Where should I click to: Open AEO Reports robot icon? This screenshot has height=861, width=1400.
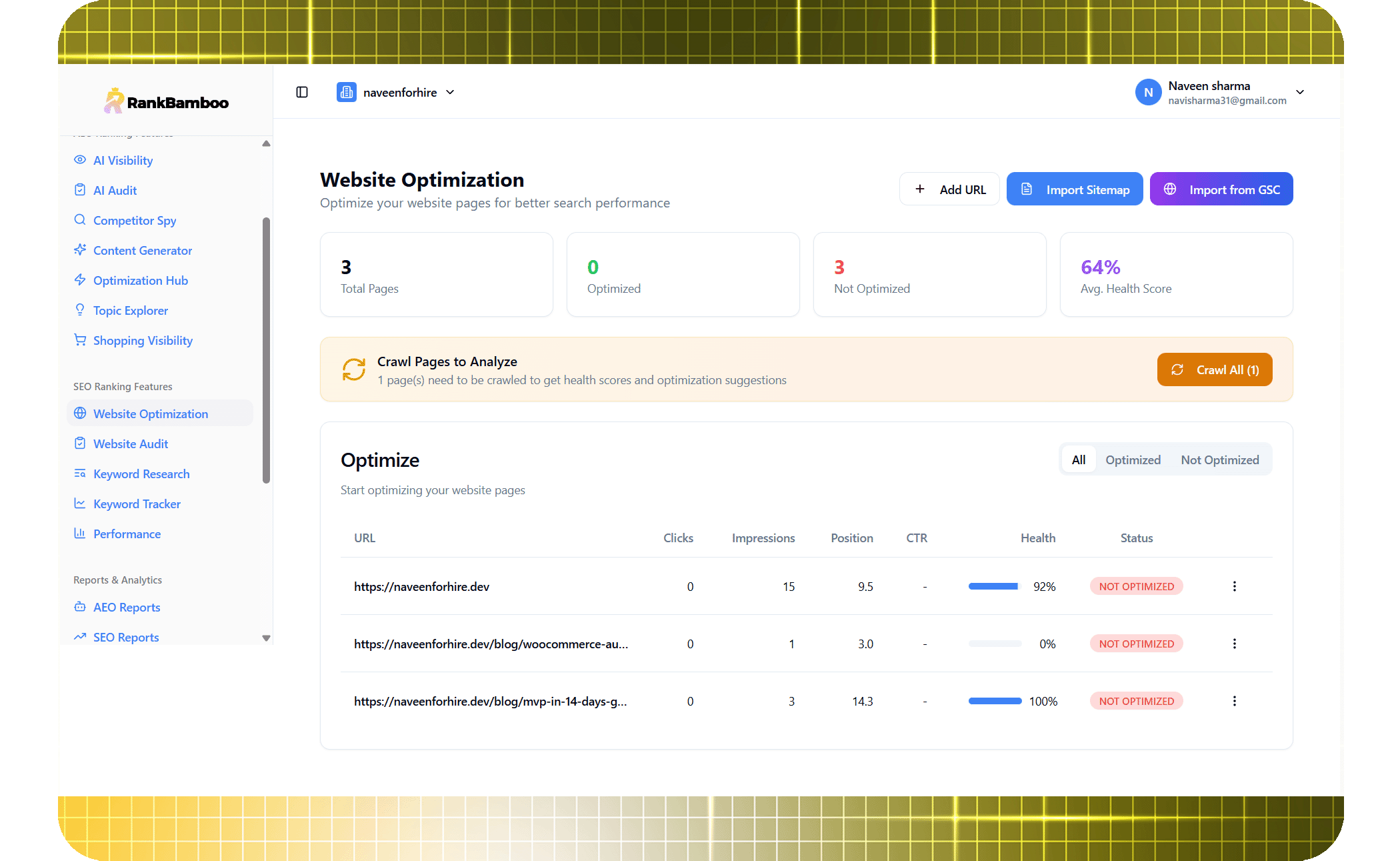[80, 607]
